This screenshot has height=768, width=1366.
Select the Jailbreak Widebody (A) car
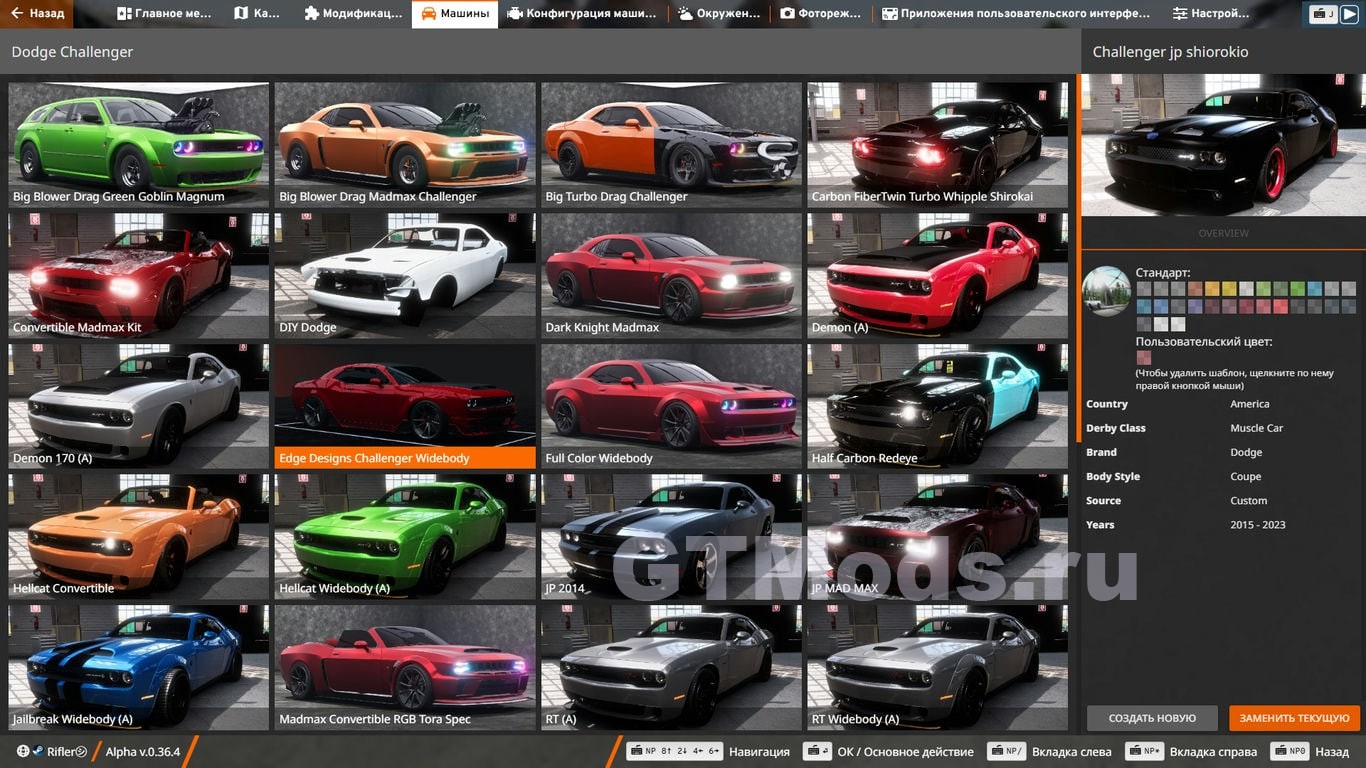[x=138, y=667]
